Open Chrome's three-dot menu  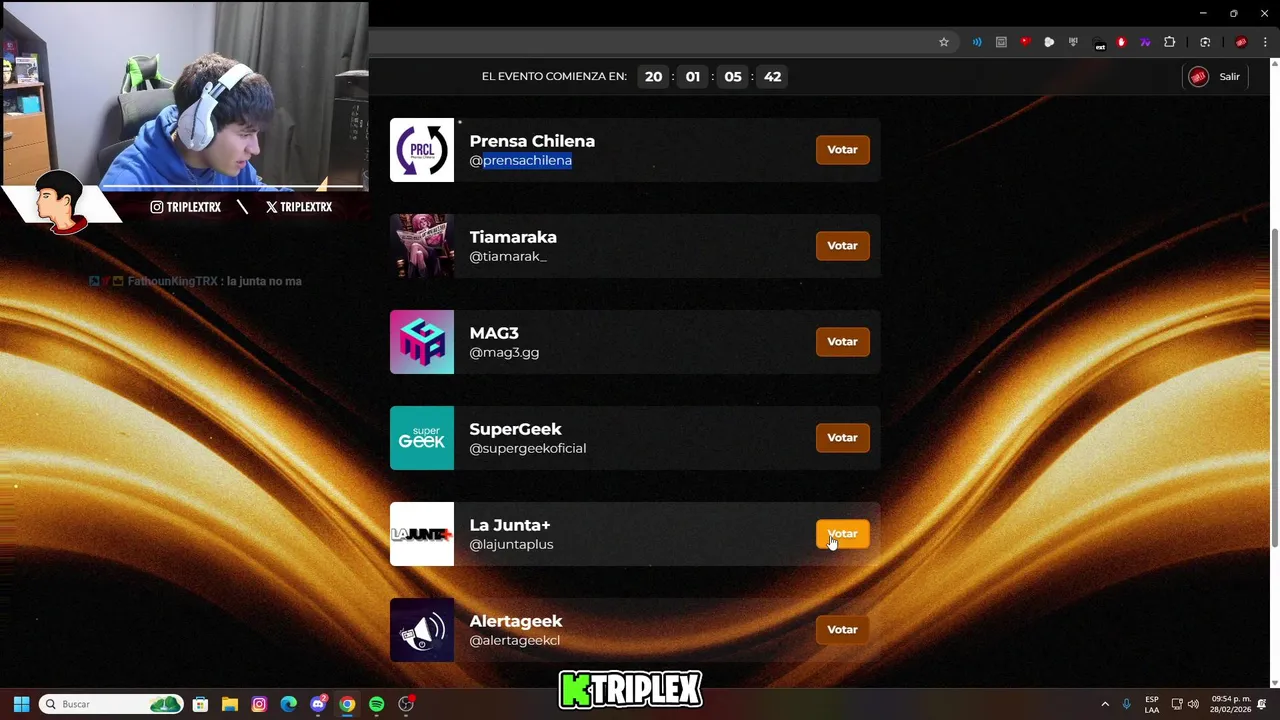[1265, 42]
